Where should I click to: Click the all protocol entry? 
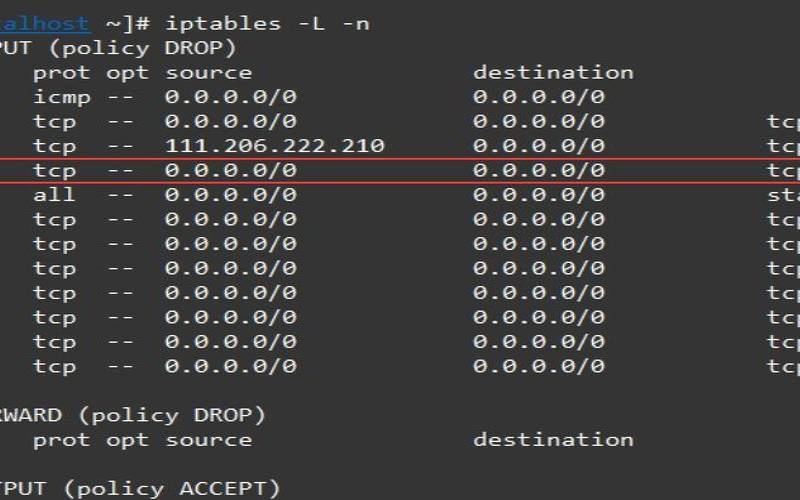pos(54,195)
